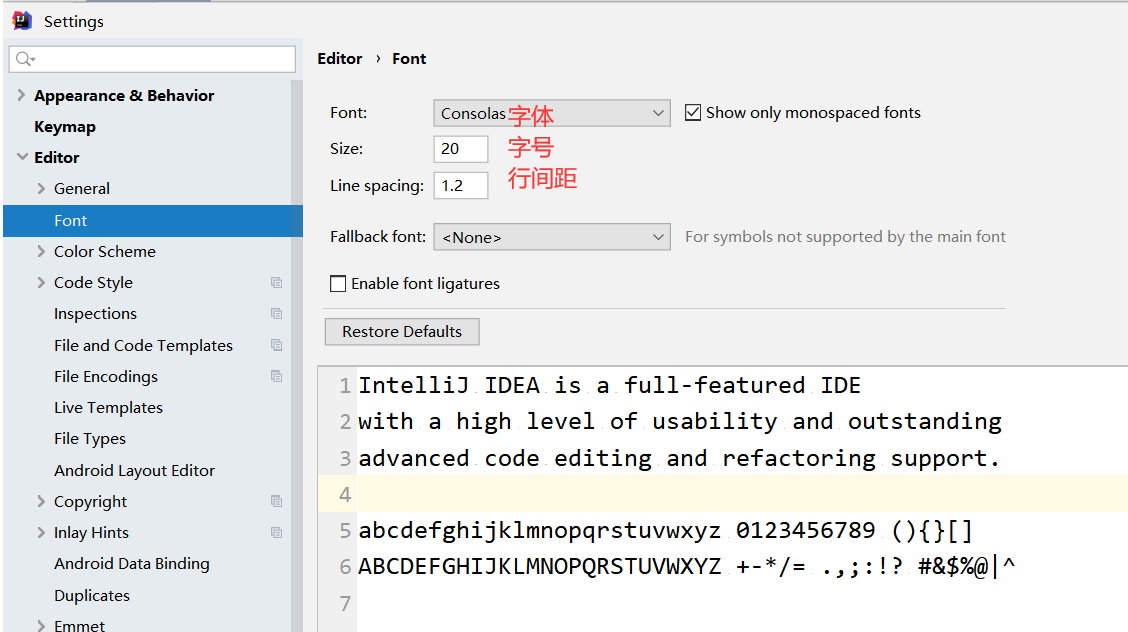Open Duplicates settings page
The height and width of the screenshot is (632, 1128).
click(92, 595)
